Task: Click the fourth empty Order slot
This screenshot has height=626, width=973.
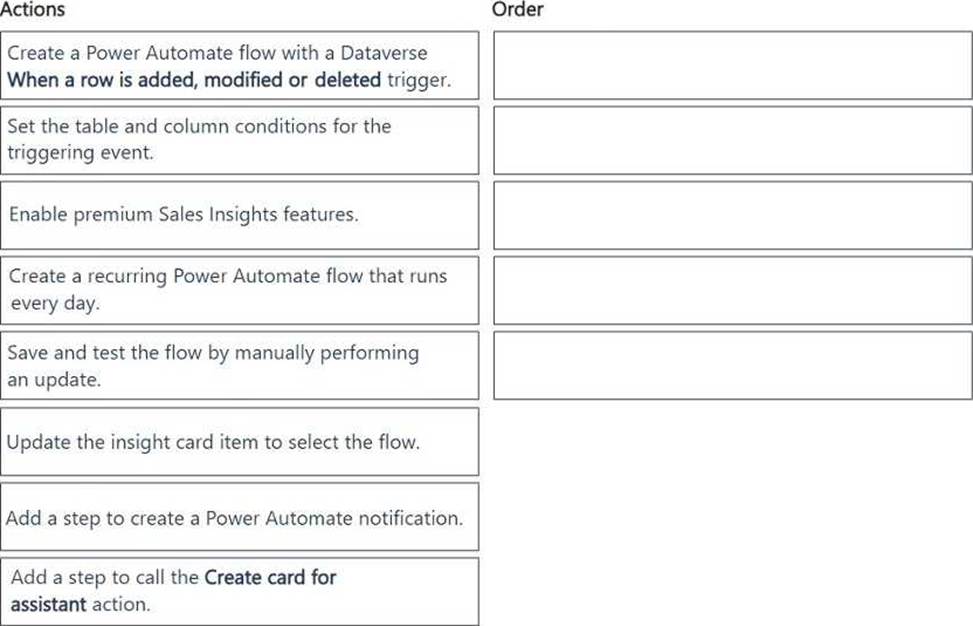Action: (x=733, y=290)
